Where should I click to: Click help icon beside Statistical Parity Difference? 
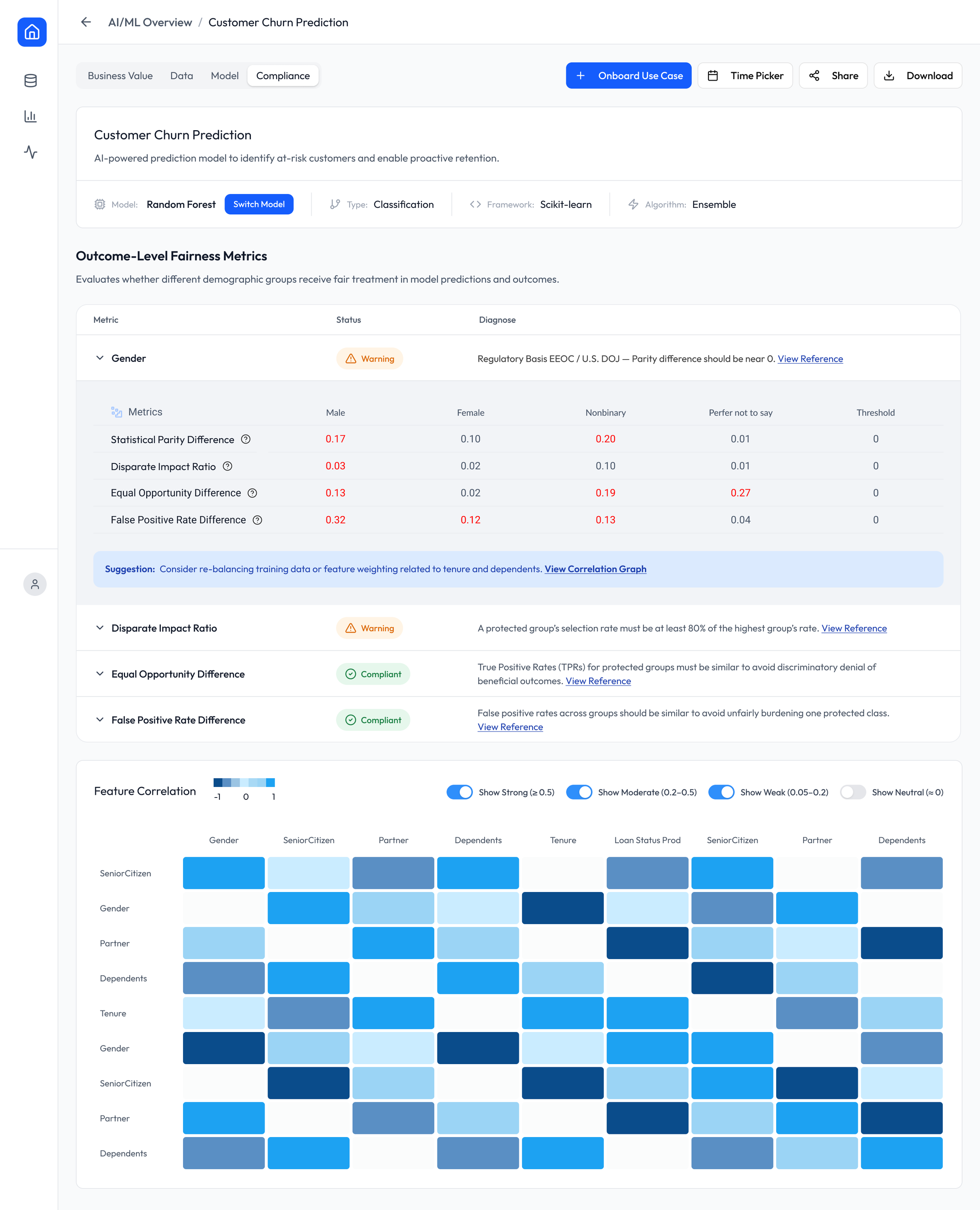coord(245,439)
